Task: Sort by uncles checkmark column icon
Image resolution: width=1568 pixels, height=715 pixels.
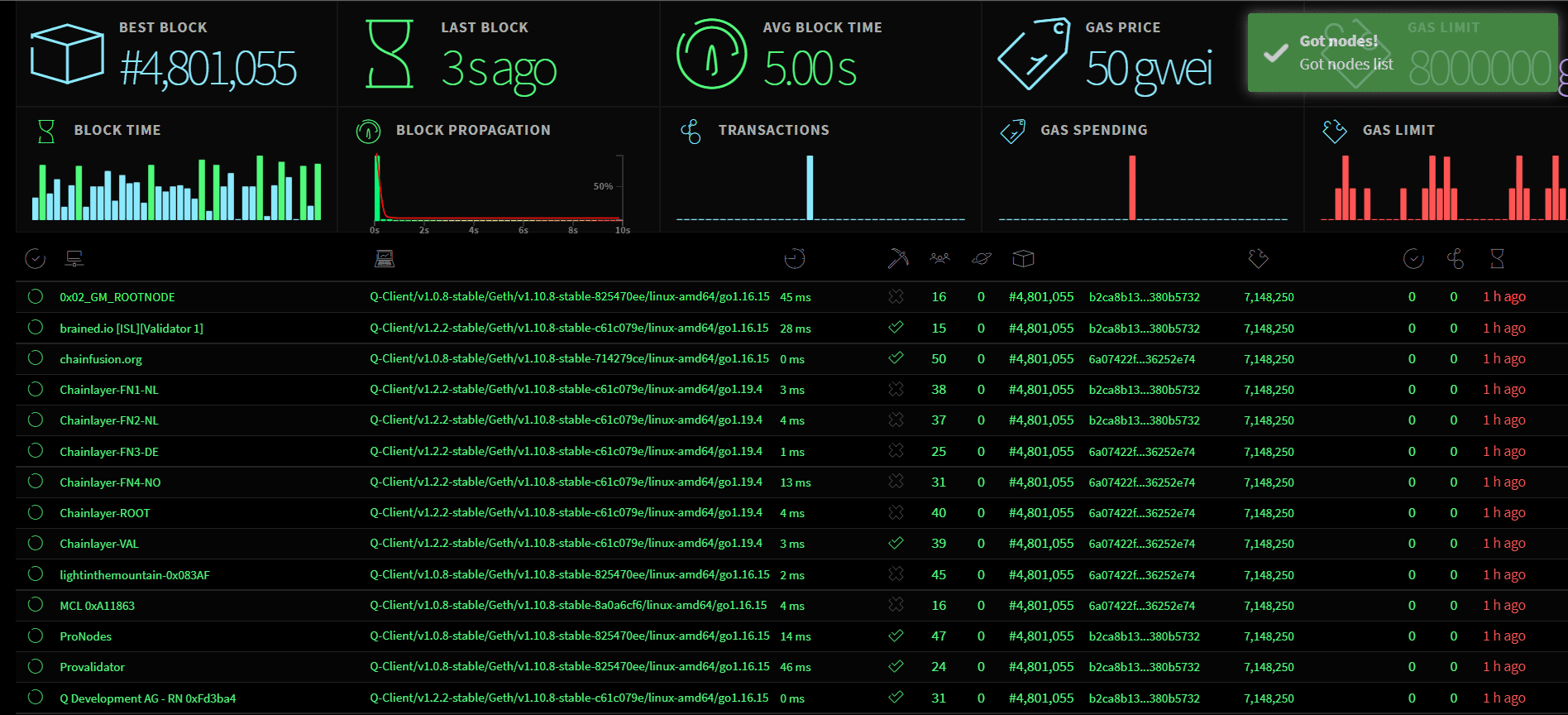Action: tap(1413, 259)
